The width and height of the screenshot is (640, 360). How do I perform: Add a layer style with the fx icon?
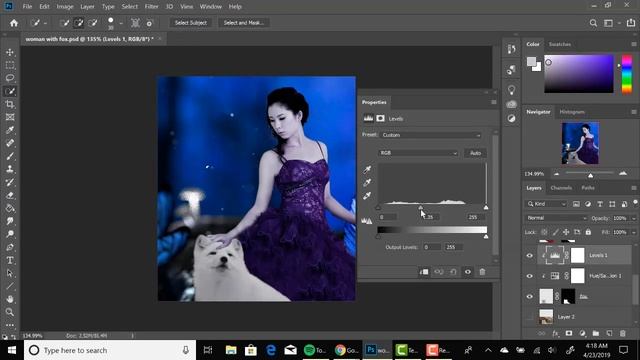click(x=555, y=333)
